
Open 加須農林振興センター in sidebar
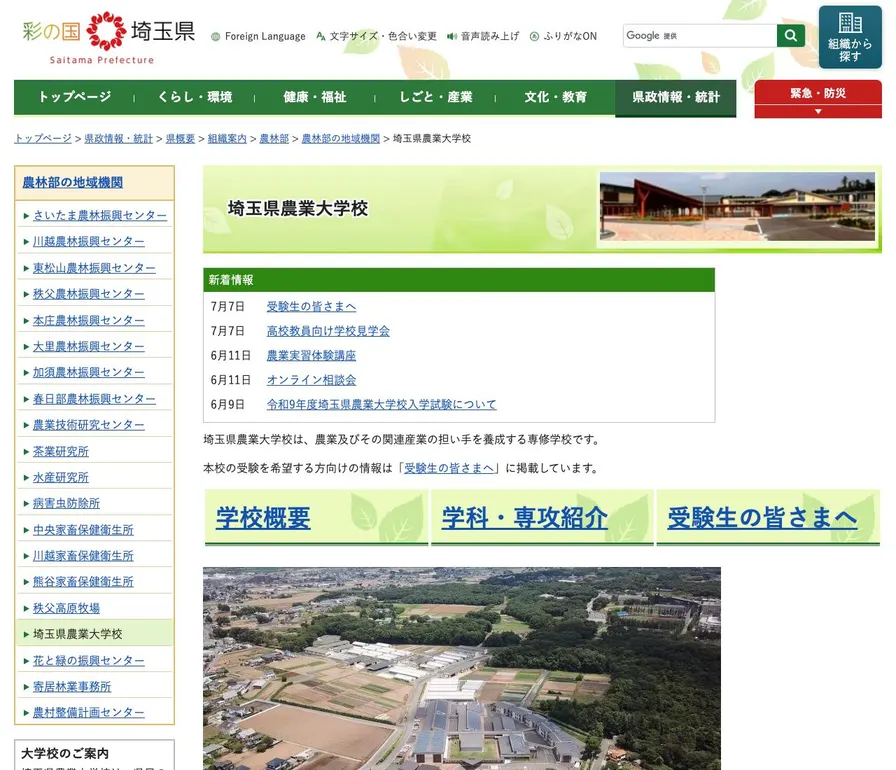coord(89,372)
